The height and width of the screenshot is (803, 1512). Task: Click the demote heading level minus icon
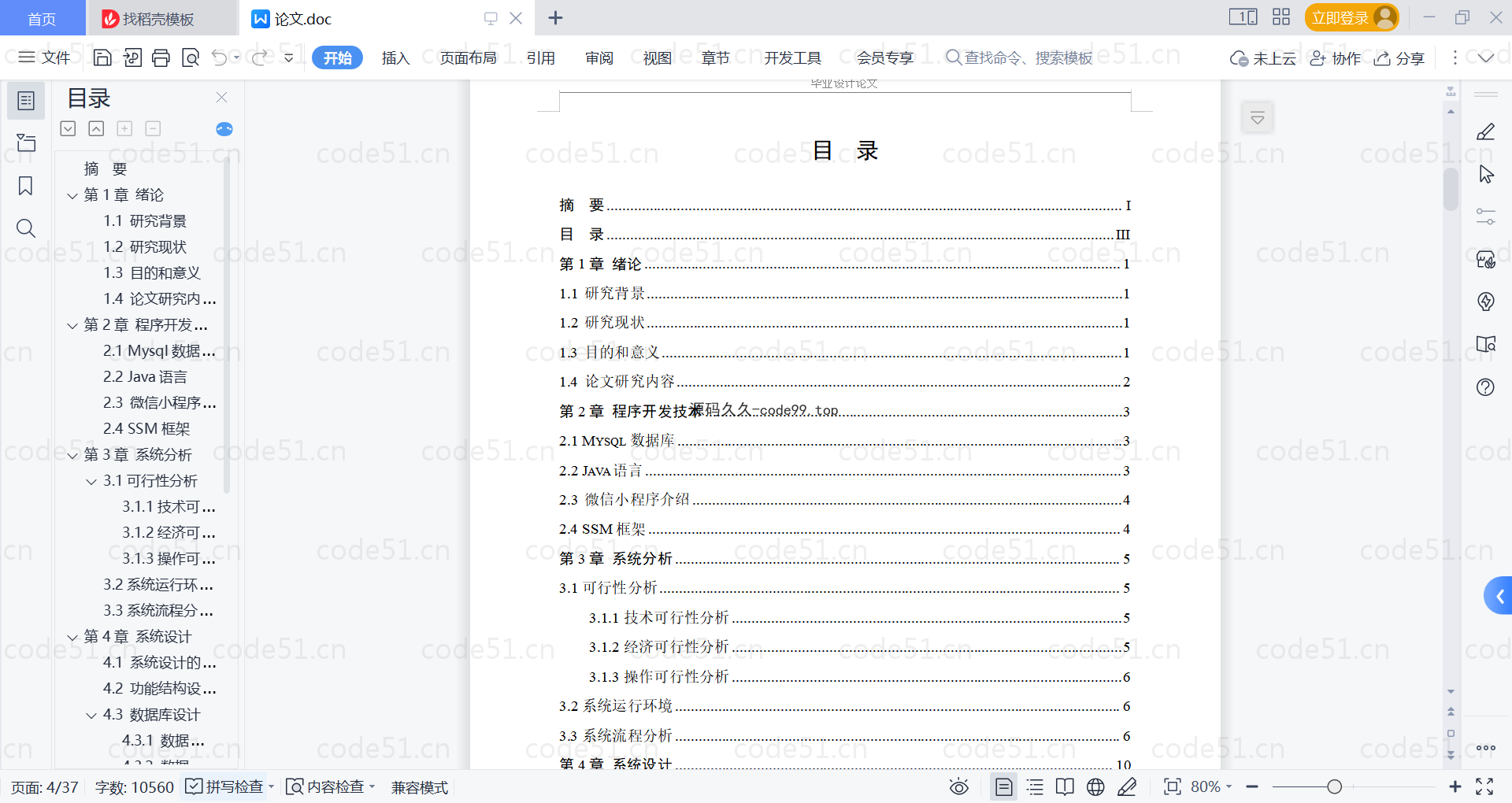(153, 128)
